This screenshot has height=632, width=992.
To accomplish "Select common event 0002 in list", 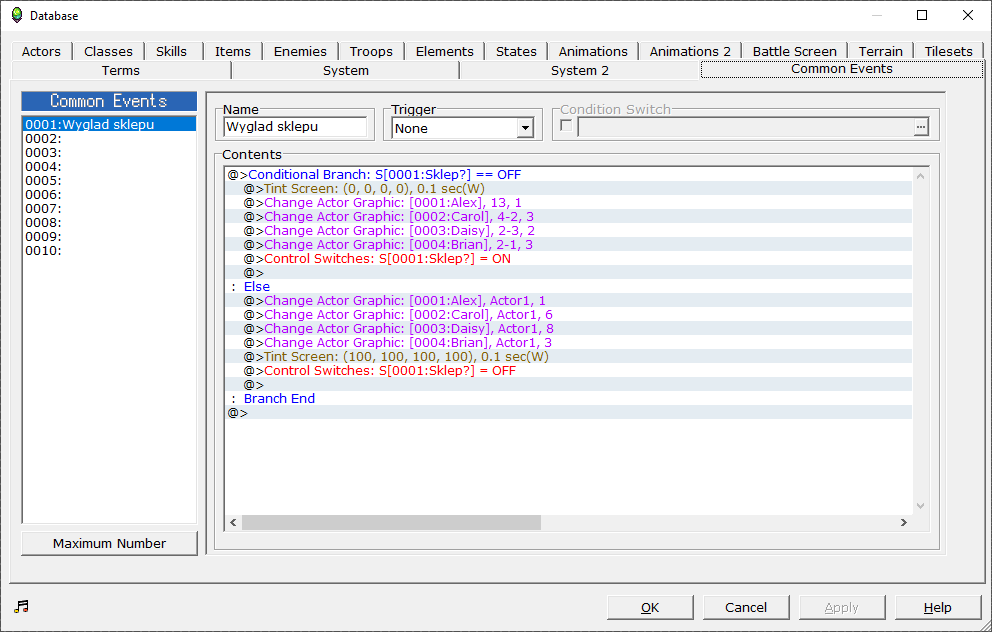I will tap(109, 139).
